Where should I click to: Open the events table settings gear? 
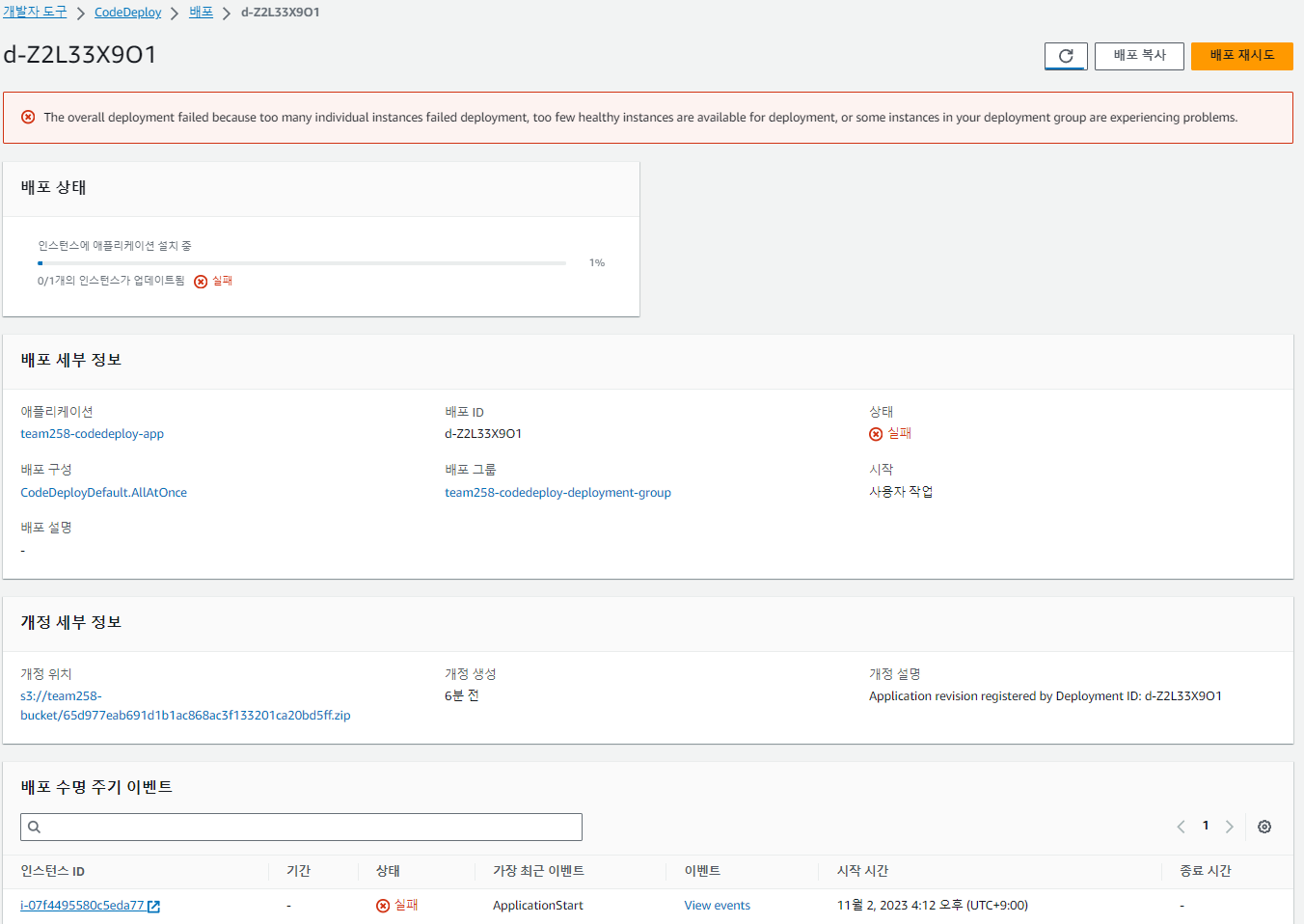tap(1264, 827)
